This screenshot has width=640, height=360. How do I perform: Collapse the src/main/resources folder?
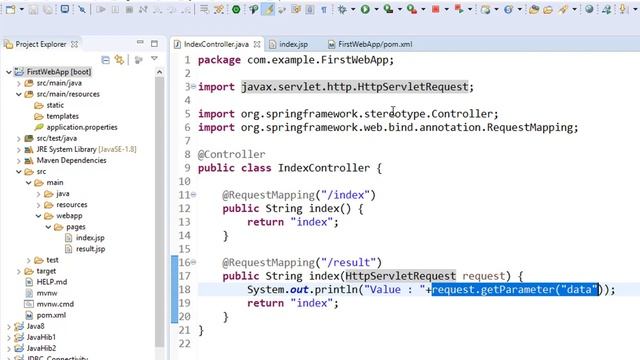[x=18, y=94]
